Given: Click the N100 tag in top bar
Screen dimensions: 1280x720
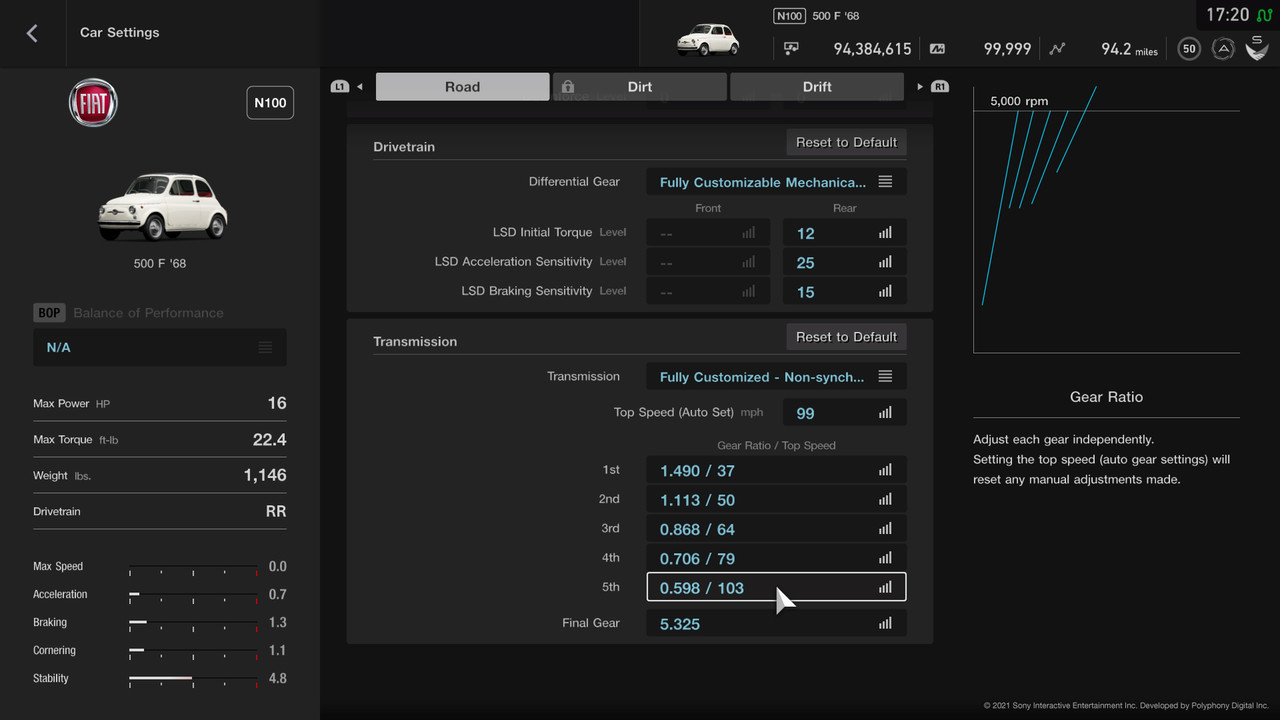Looking at the screenshot, I should tap(790, 16).
